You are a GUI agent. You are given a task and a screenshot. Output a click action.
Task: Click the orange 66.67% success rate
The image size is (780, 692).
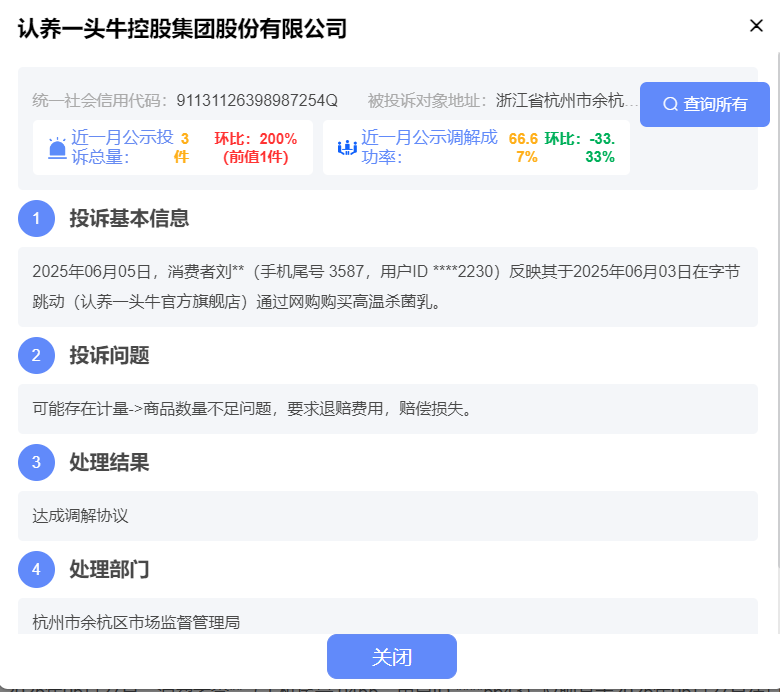pyautogui.click(x=524, y=147)
